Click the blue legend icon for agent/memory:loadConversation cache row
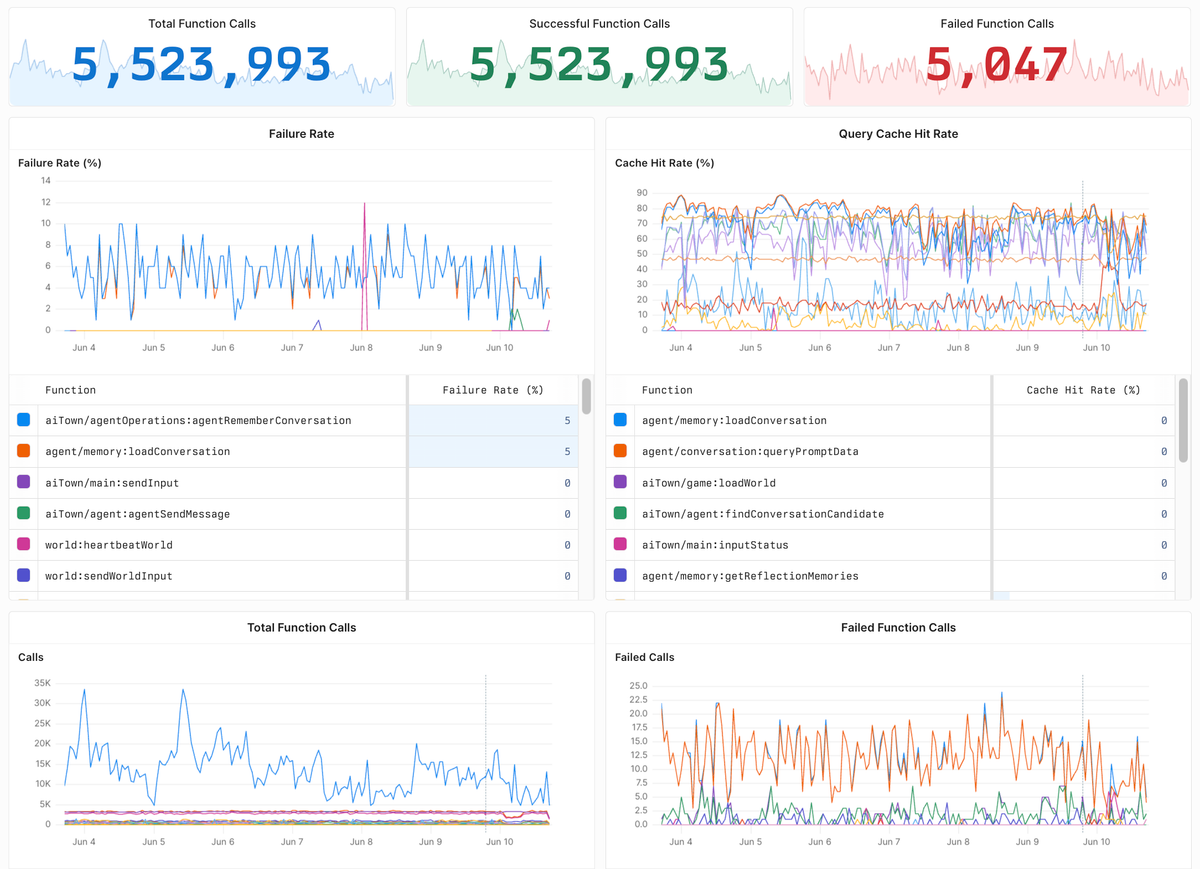Screen dimensions: 1200x869 (x=622, y=420)
